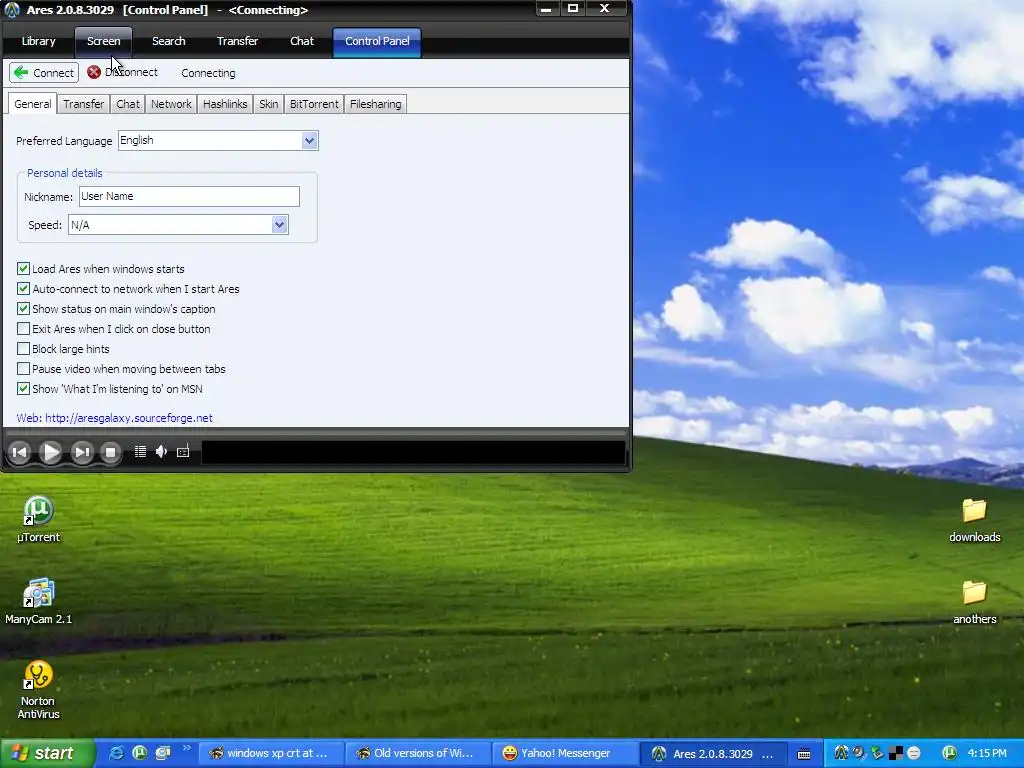Click the next track player button

point(82,452)
